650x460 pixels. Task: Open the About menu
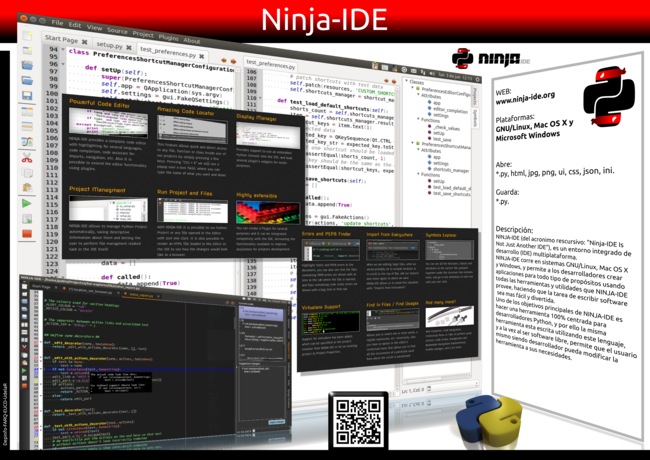coord(192,40)
